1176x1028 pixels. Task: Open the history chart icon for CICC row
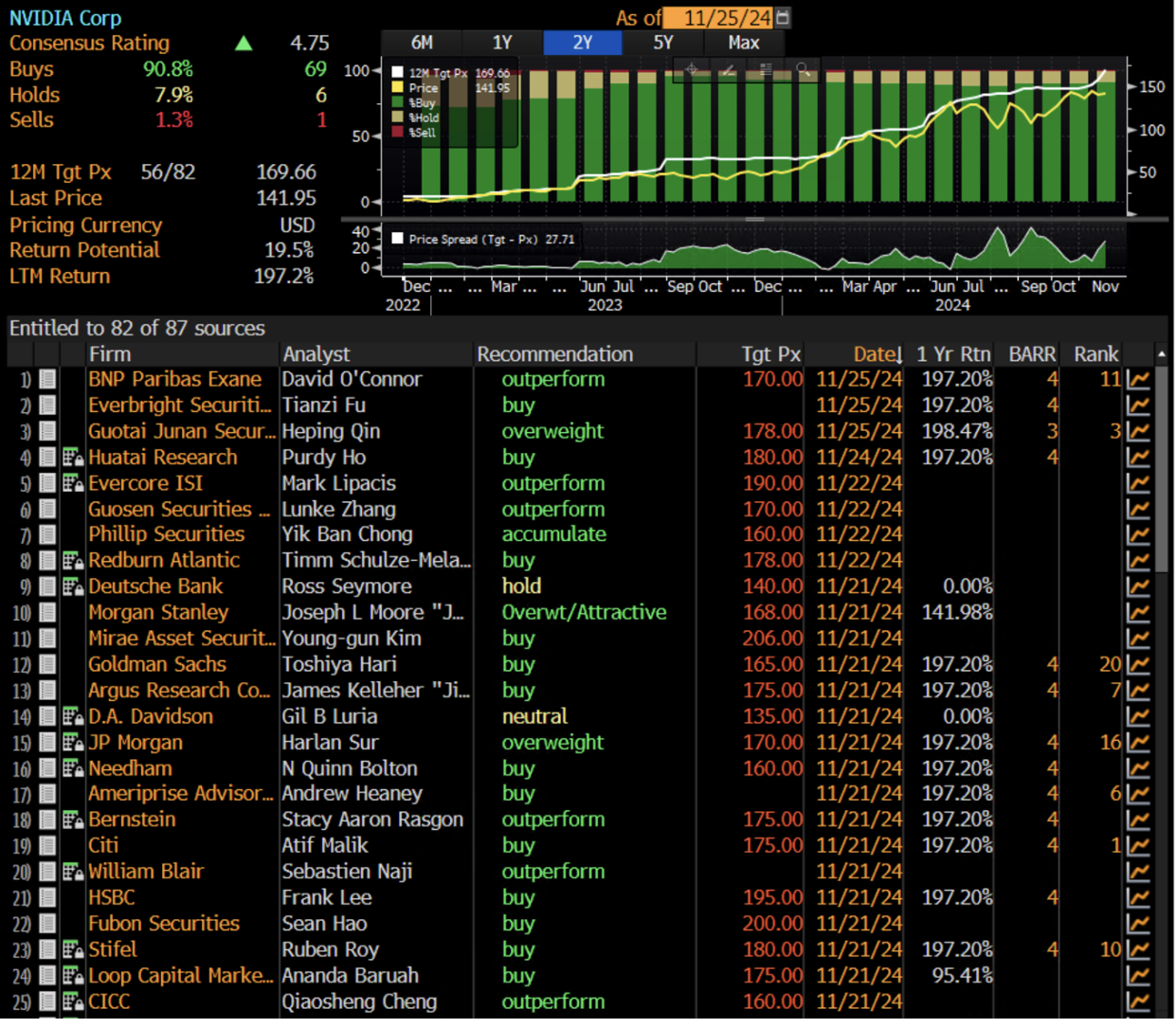[1138, 1002]
